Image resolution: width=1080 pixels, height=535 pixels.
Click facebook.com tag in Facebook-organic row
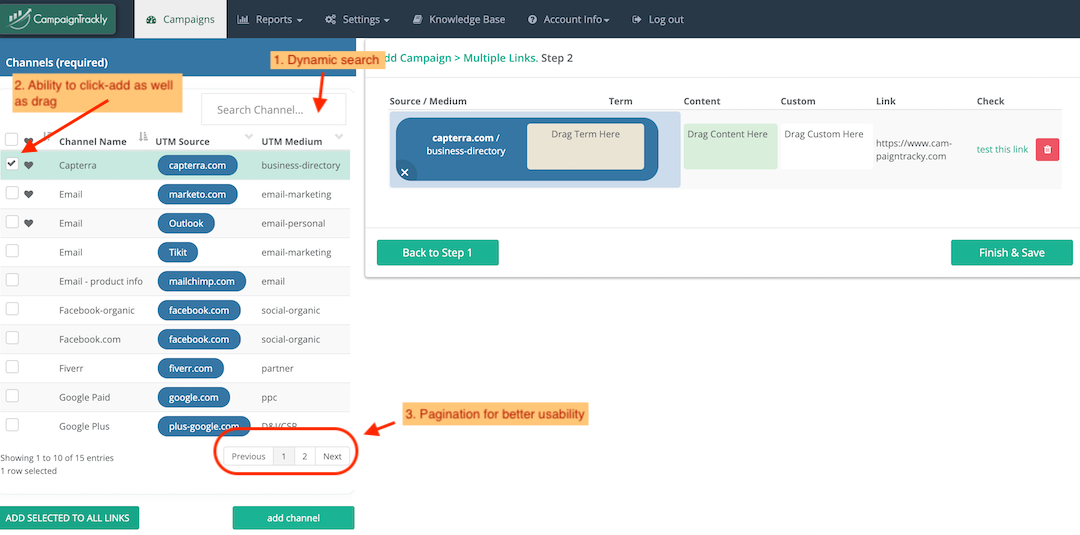[x=199, y=310]
